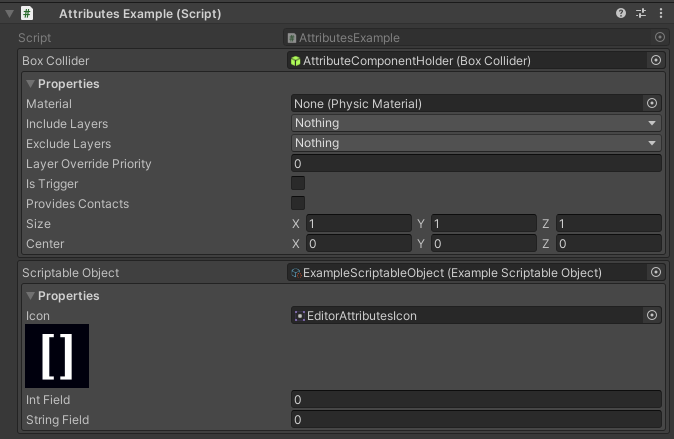Open object picker for Scriptable Object field
Viewport: 674px width, 439px height.
(656, 272)
